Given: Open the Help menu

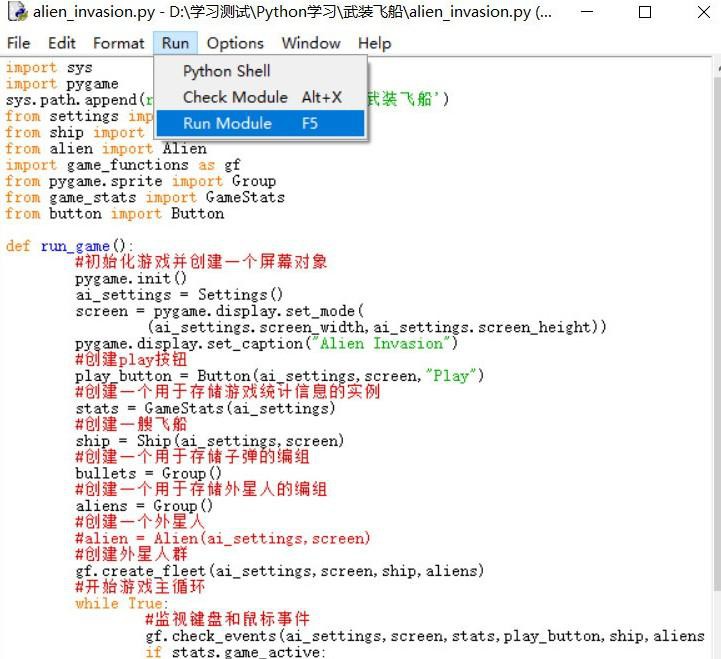Looking at the screenshot, I should tap(375, 43).
